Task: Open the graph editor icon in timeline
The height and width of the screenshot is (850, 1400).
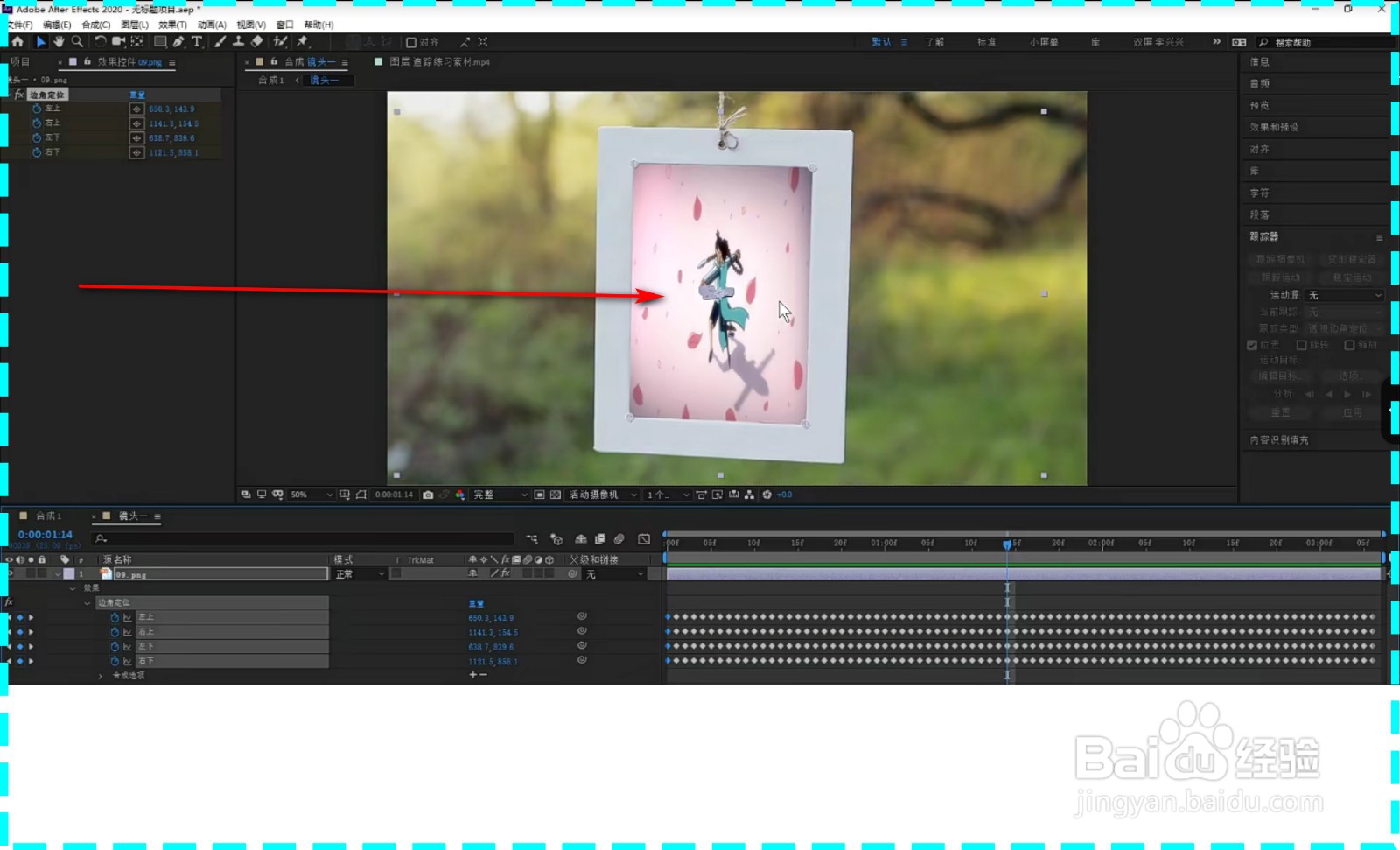Action: (644, 539)
